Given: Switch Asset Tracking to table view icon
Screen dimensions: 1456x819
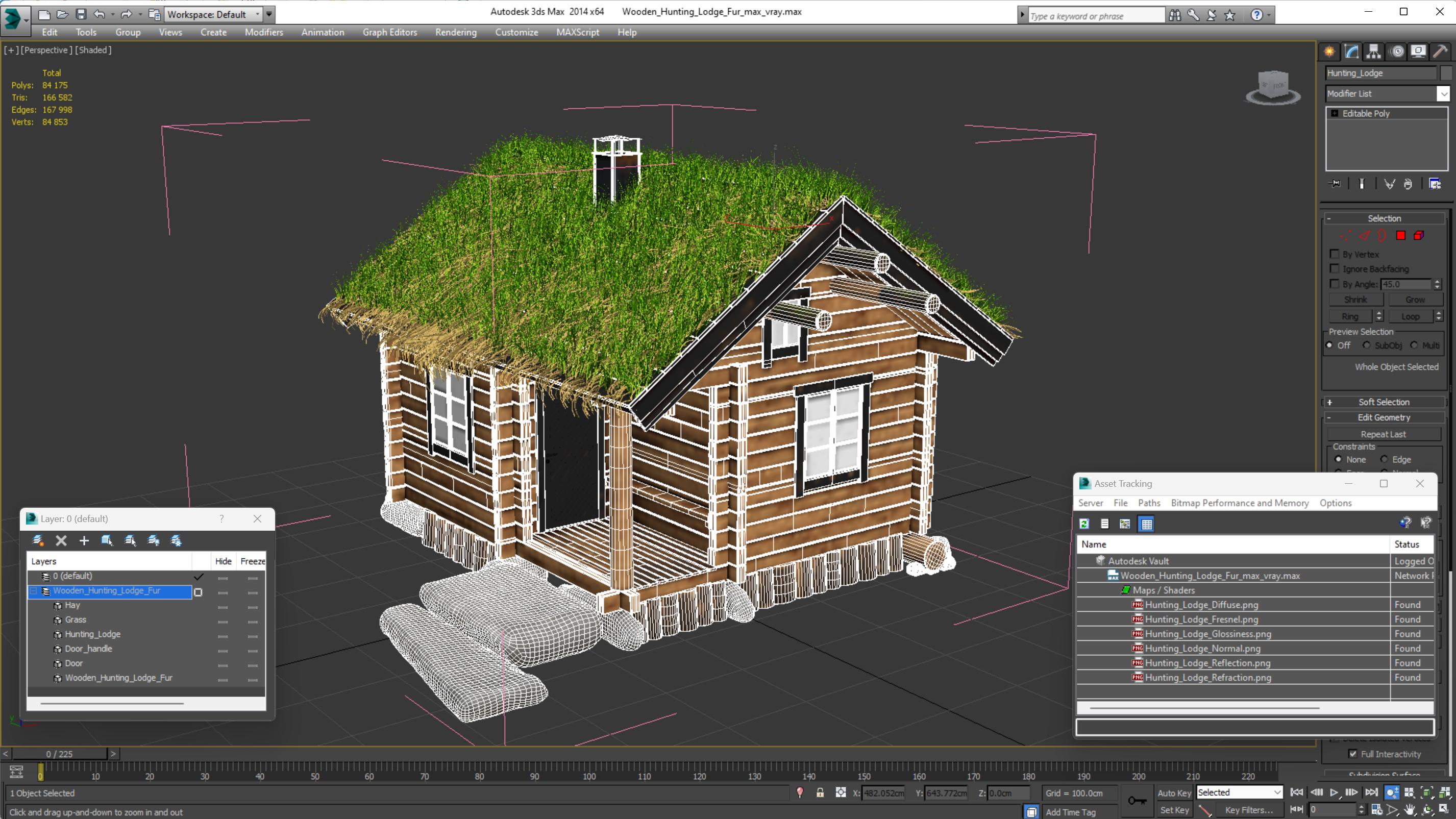Looking at the screenshot, I should click(x=1147, y=524).
